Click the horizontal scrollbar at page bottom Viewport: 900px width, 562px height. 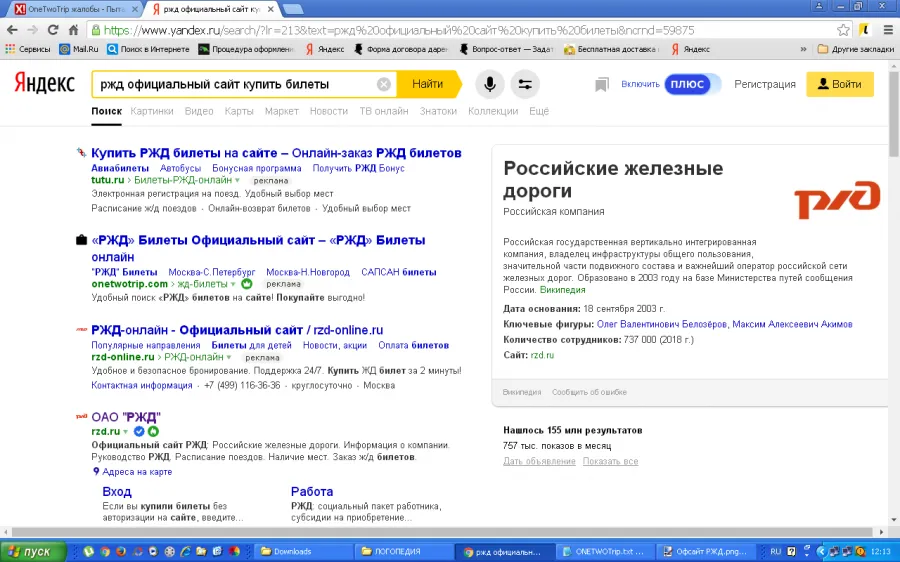pos(441,532)
